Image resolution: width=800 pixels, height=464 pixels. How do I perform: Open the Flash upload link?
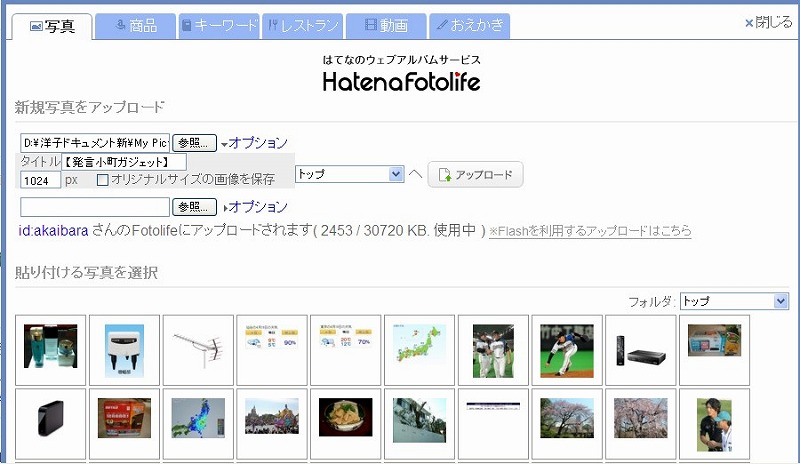[x=590, y=231]
